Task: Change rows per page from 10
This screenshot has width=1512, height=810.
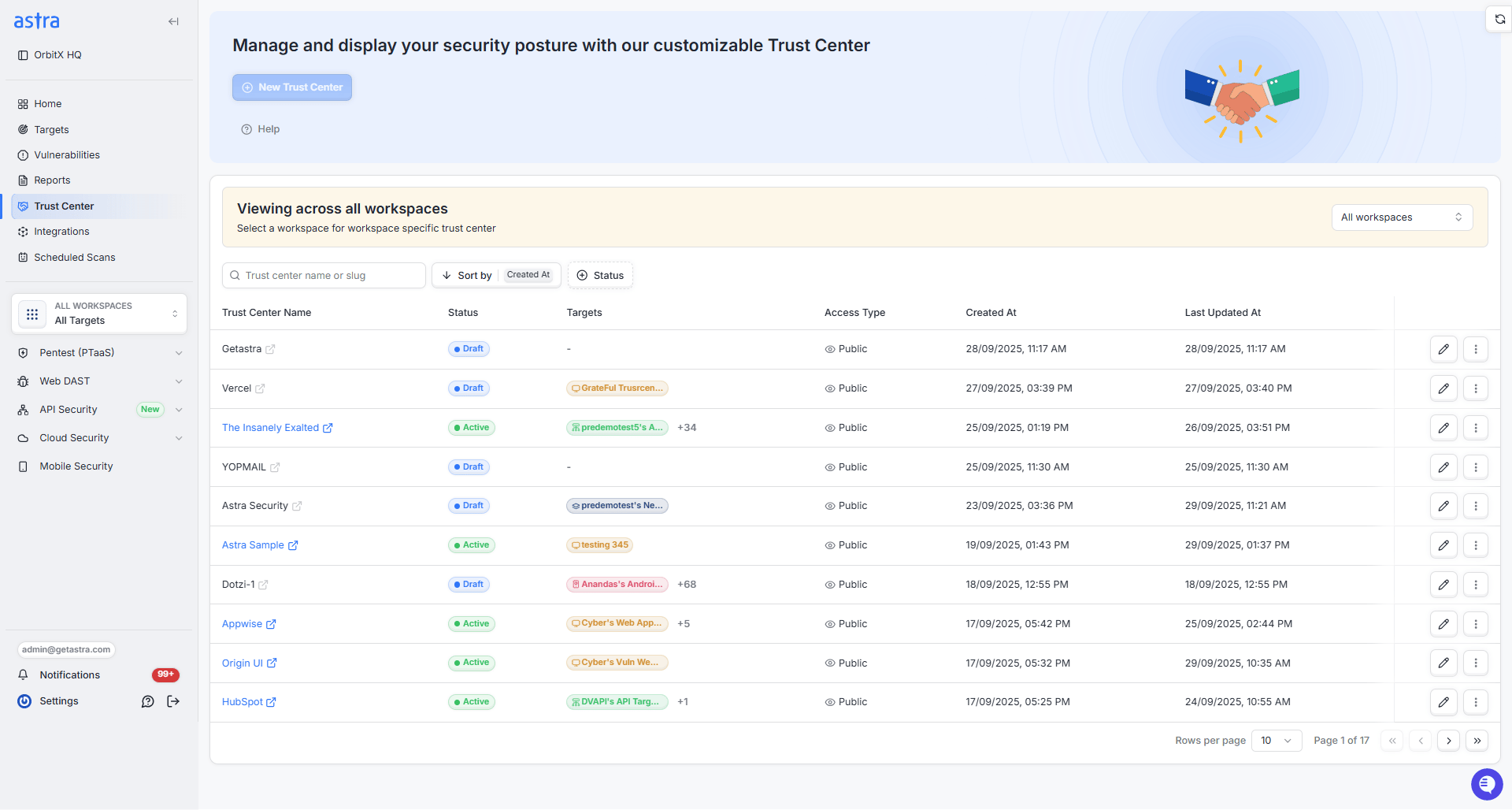Action: point(1277,741)
